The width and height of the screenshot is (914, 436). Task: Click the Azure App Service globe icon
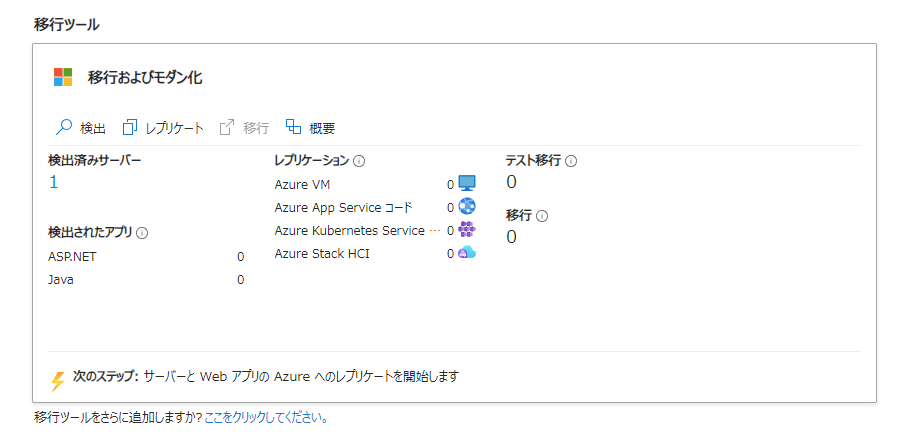click(x=467, y=206)
